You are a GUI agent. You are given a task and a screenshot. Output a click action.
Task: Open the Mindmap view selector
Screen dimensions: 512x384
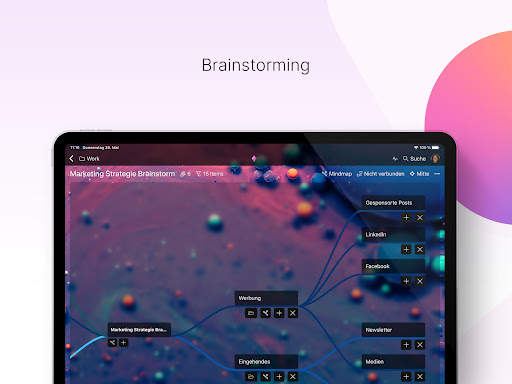337,174
